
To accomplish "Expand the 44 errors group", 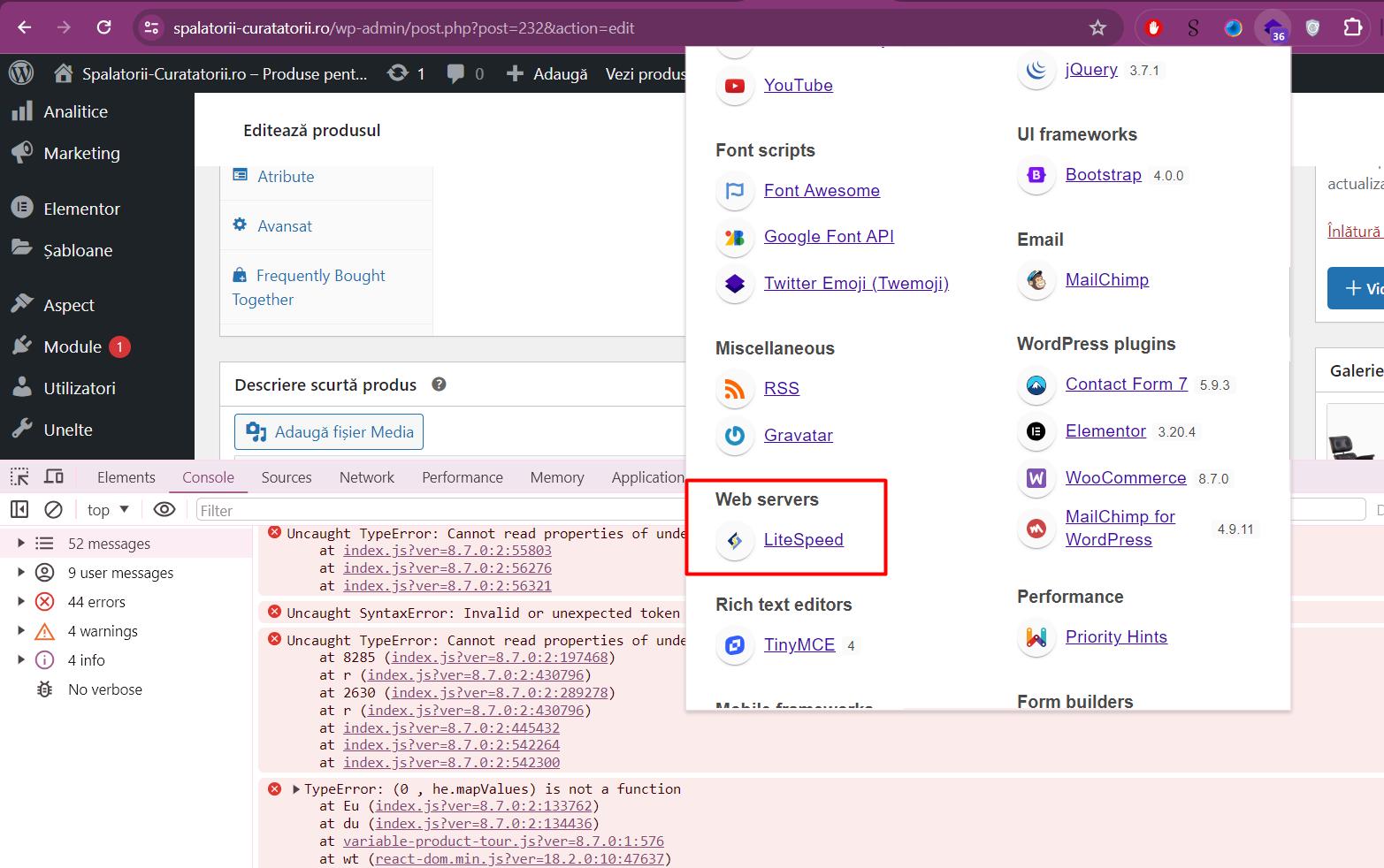I will click(x=21, y=602).
